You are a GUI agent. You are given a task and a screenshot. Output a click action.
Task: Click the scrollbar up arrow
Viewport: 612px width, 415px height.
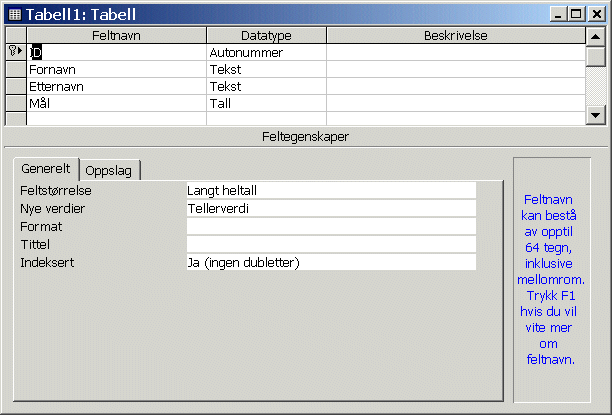coord(596,37)
